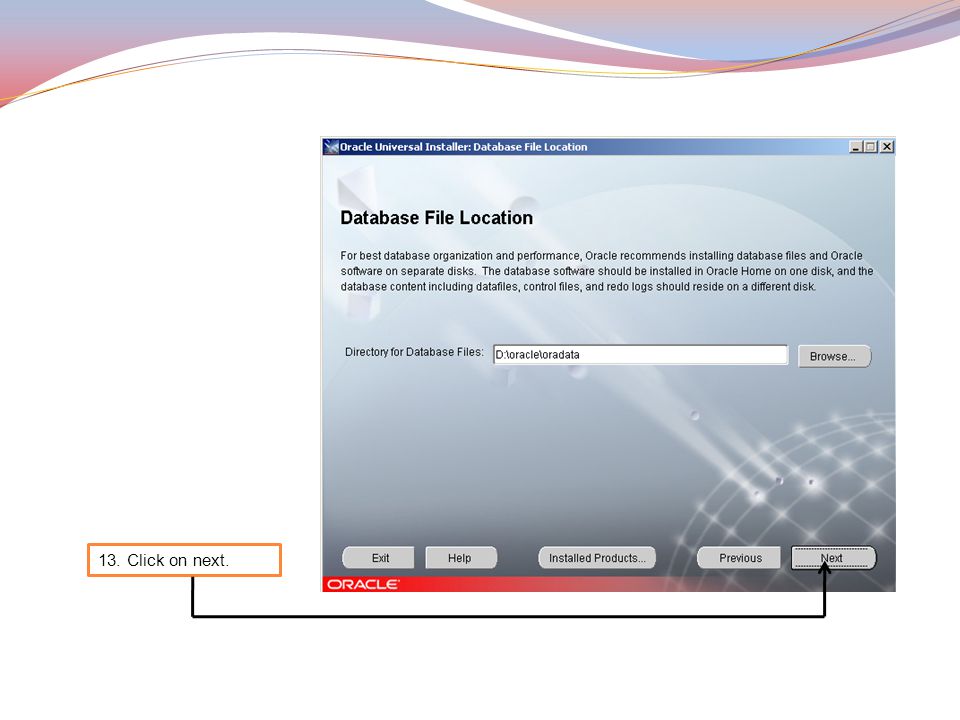
Task: Open the Help button
Action: point(460,558)
